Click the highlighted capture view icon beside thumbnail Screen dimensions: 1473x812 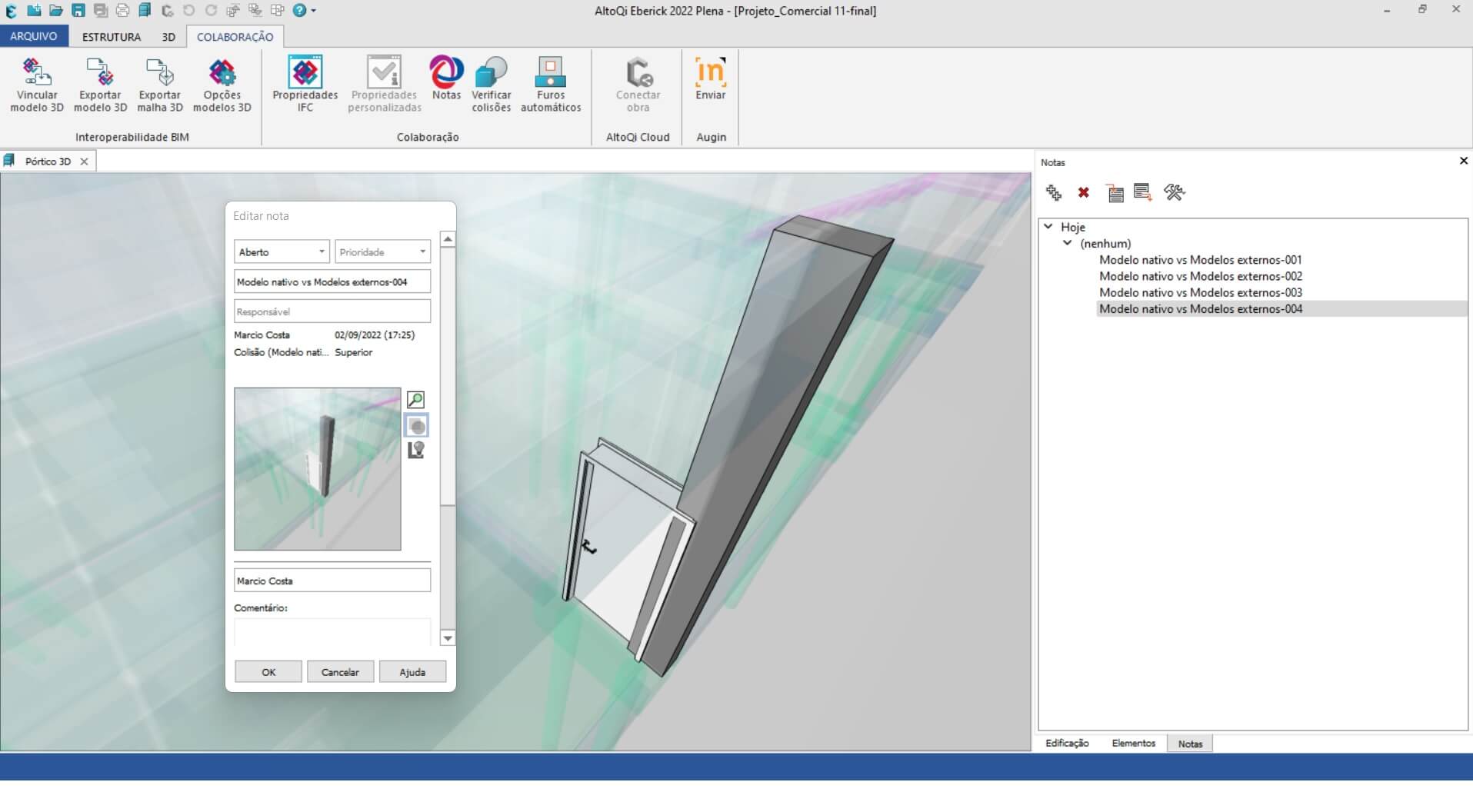416,426
